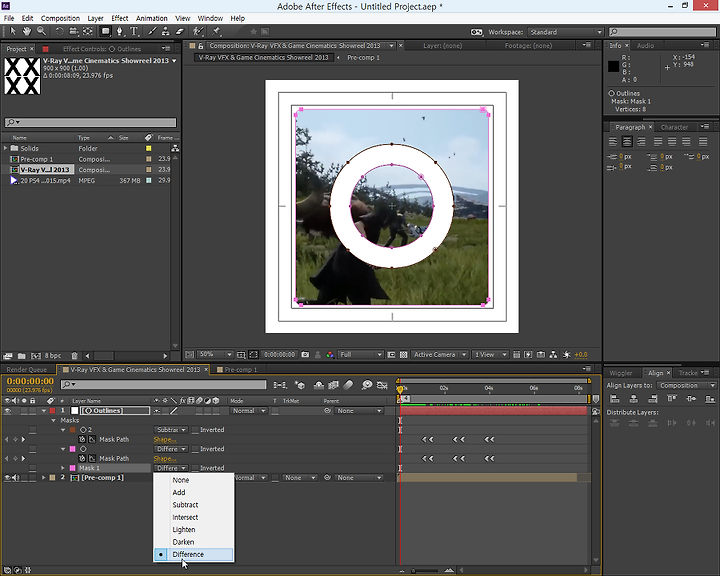The image size is (720, 576).
Task: Create new folder in Project panel
Action: 22,356
